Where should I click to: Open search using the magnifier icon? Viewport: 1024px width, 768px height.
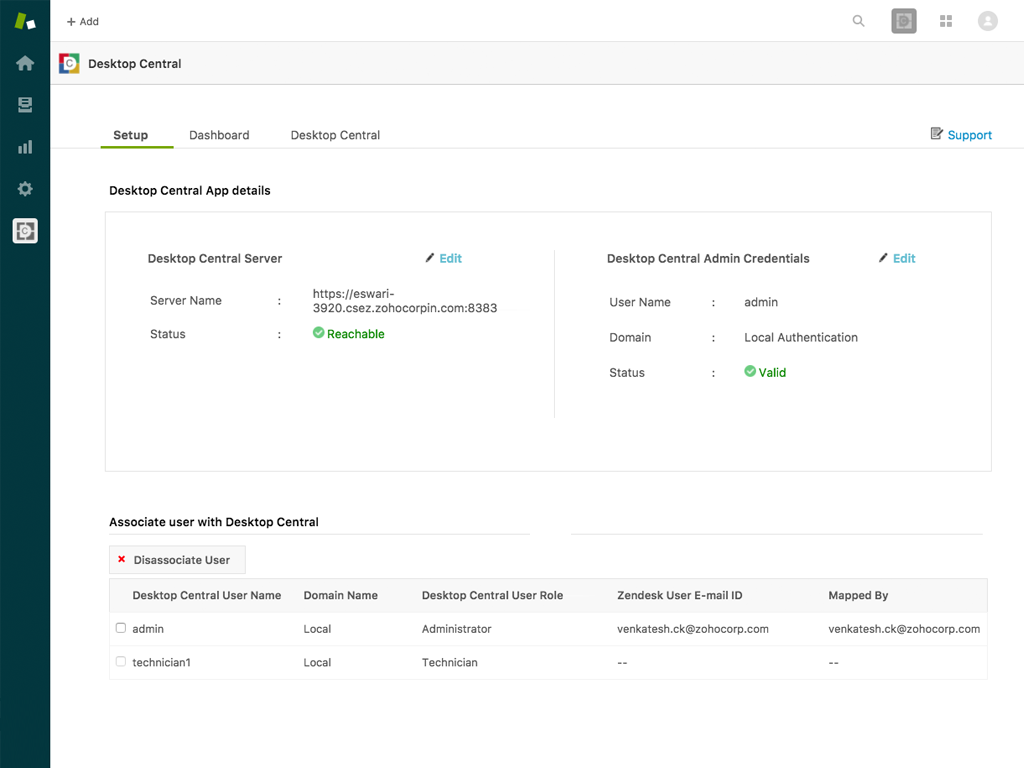[x=858, y=20]
